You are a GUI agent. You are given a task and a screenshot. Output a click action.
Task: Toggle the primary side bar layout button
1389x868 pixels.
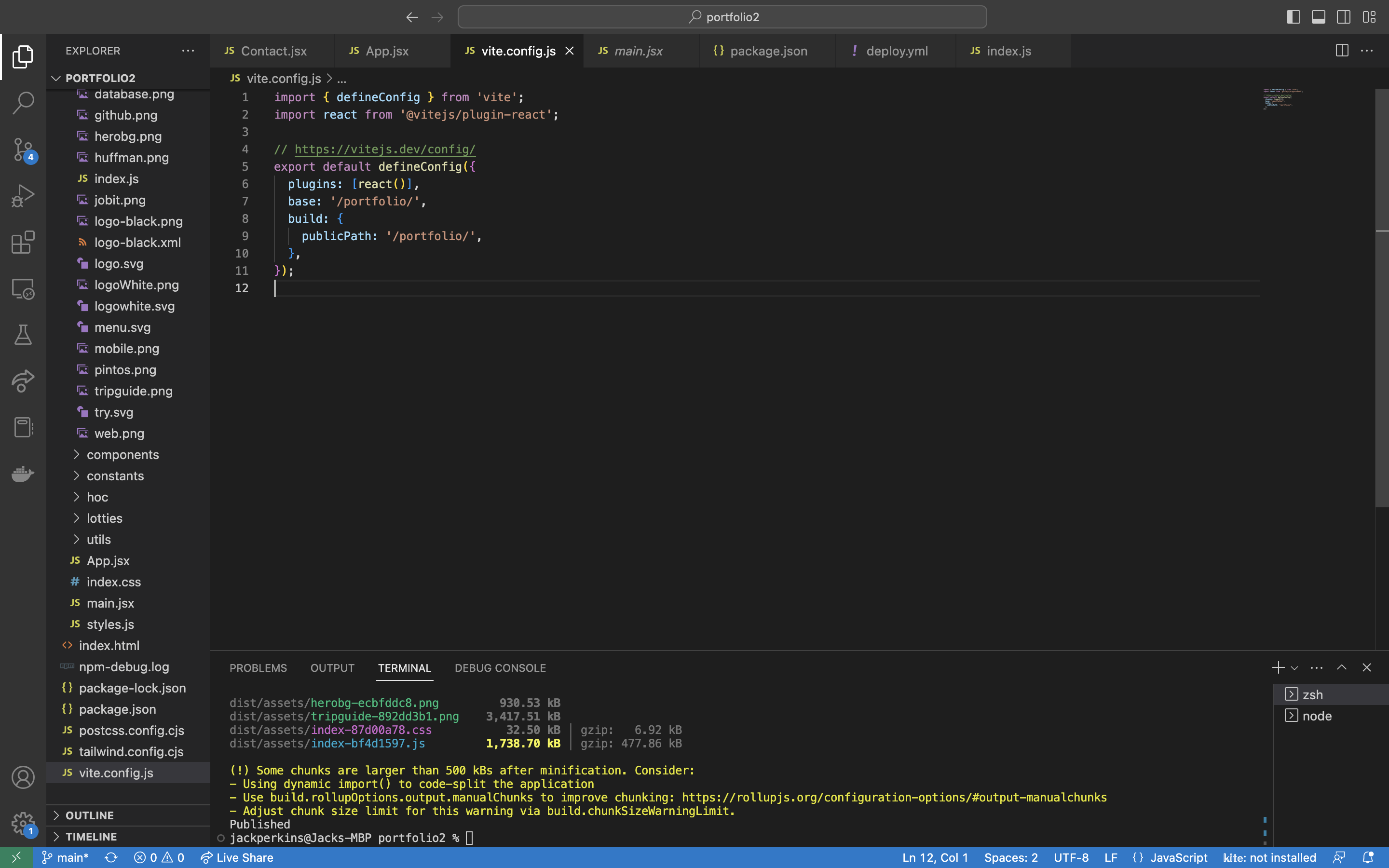tap(1293, 17)
